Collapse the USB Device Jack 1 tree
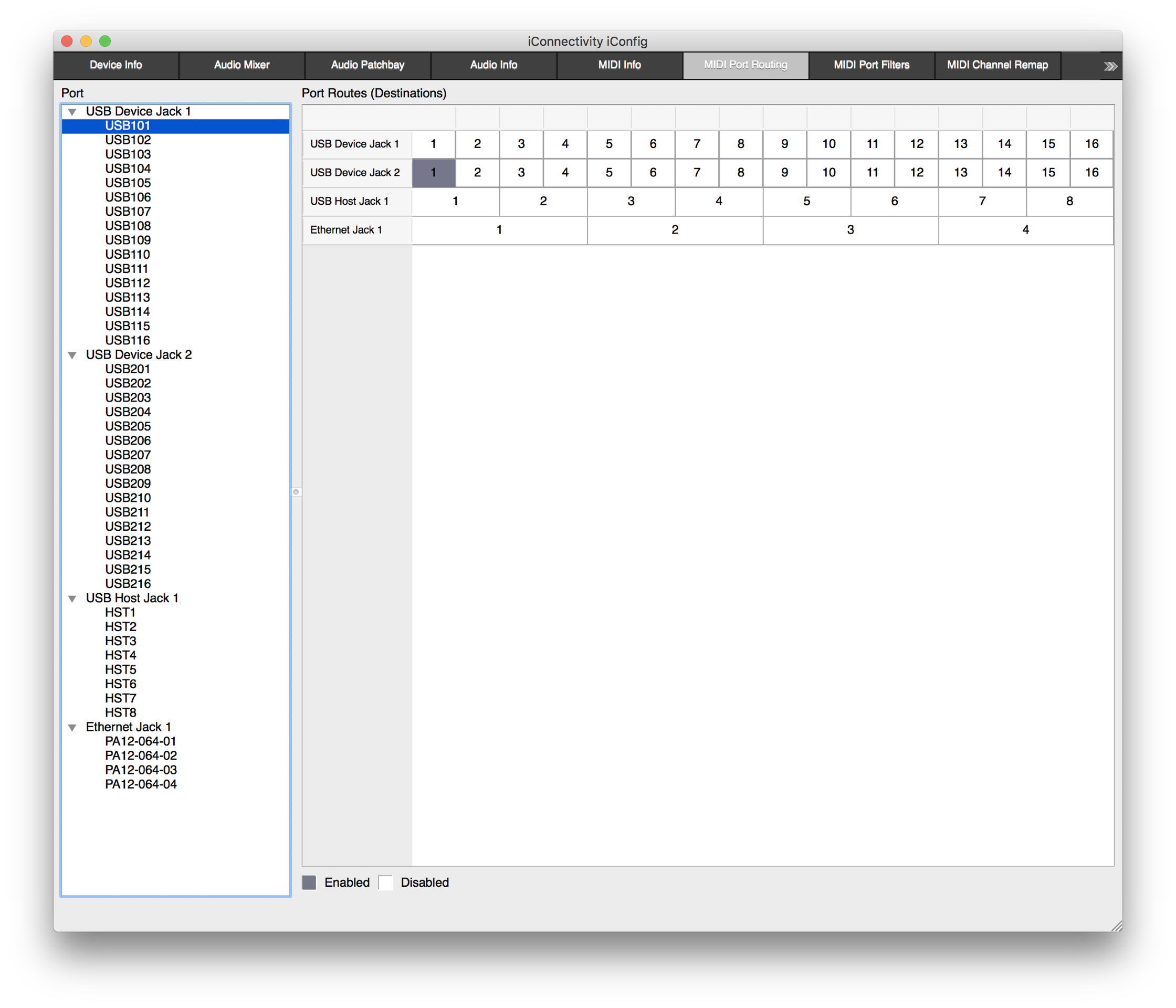The width and height of the screenshot is (1176, 1008). point(72,112)
